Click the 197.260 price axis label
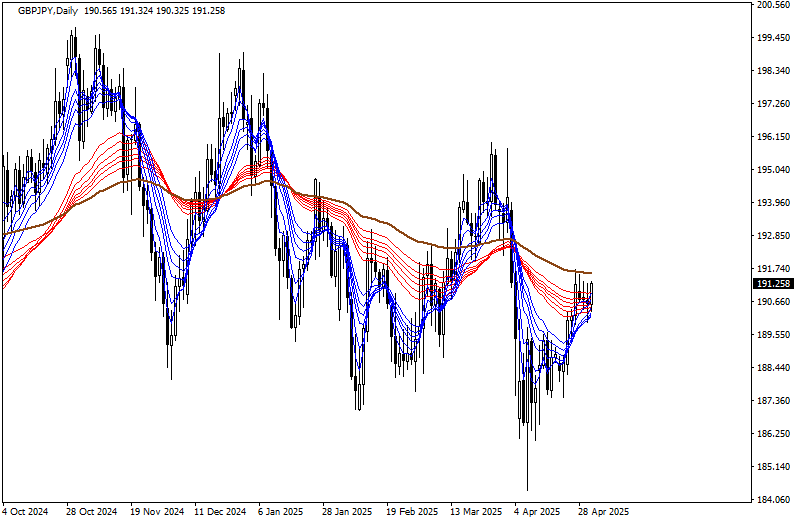 point(773,104)
